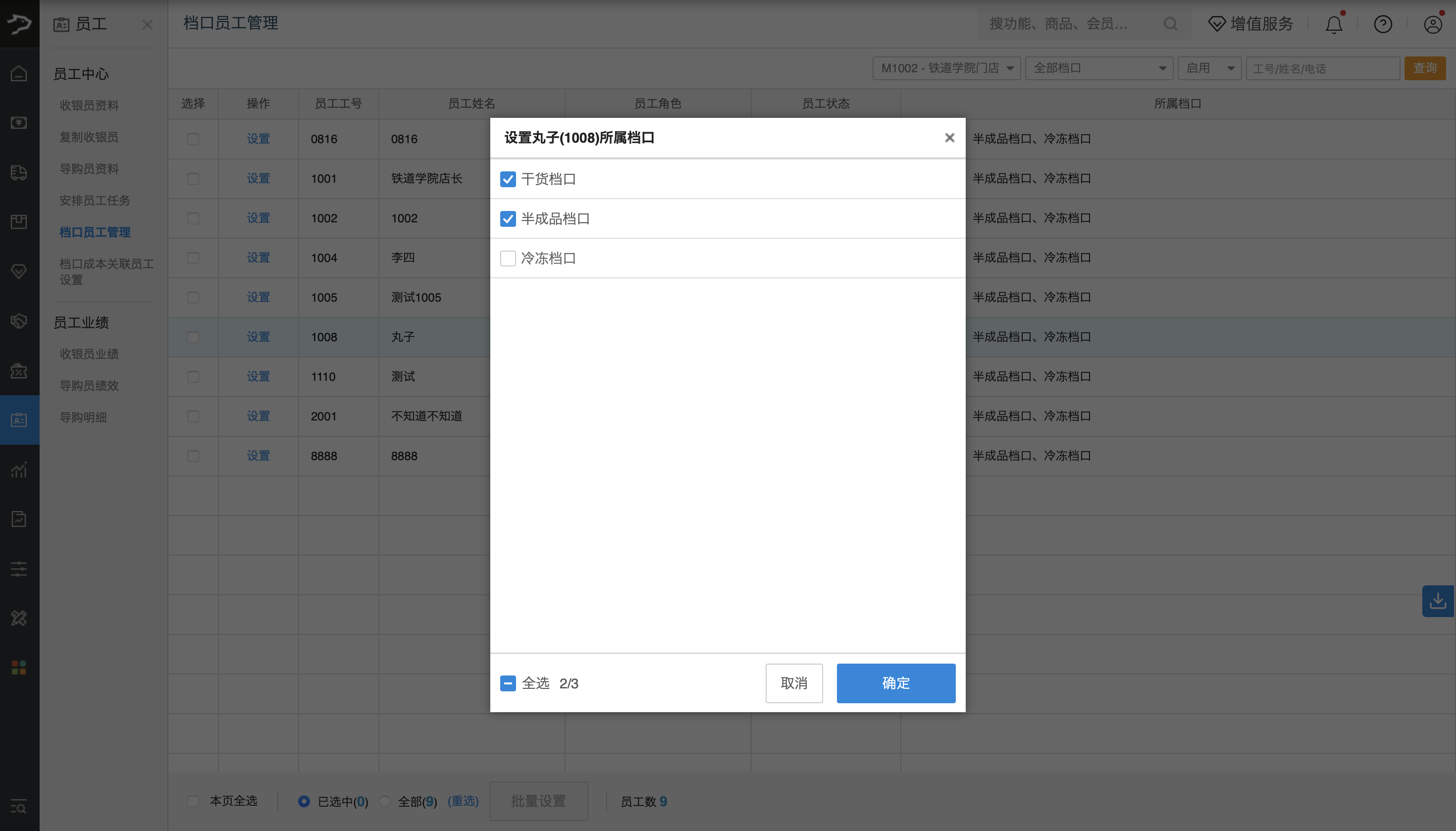Click the floating download export icon

pyautogui.click(x=1439, y=601)
